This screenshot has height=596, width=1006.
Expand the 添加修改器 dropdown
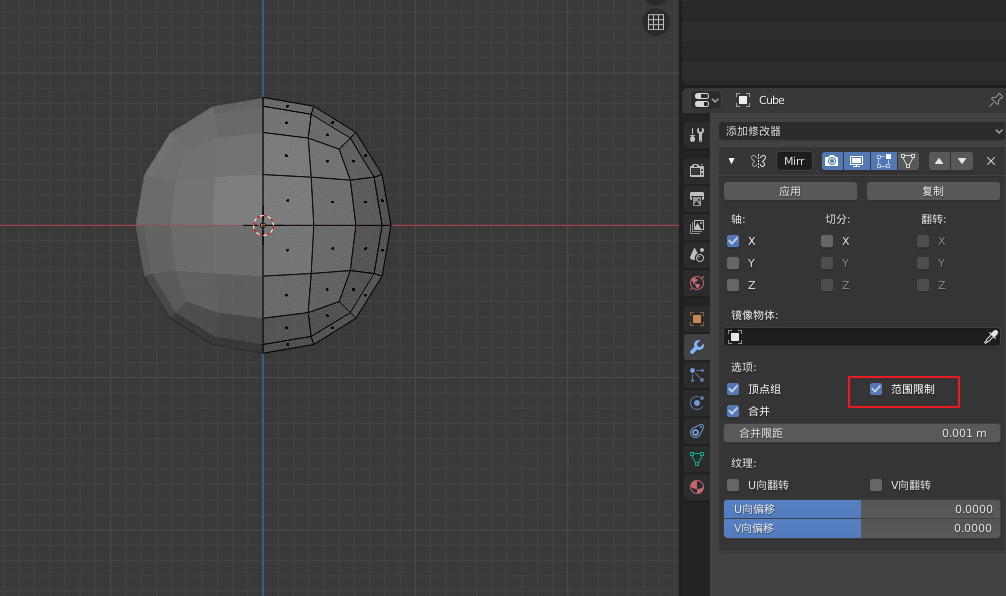click(x=862, y=131)
